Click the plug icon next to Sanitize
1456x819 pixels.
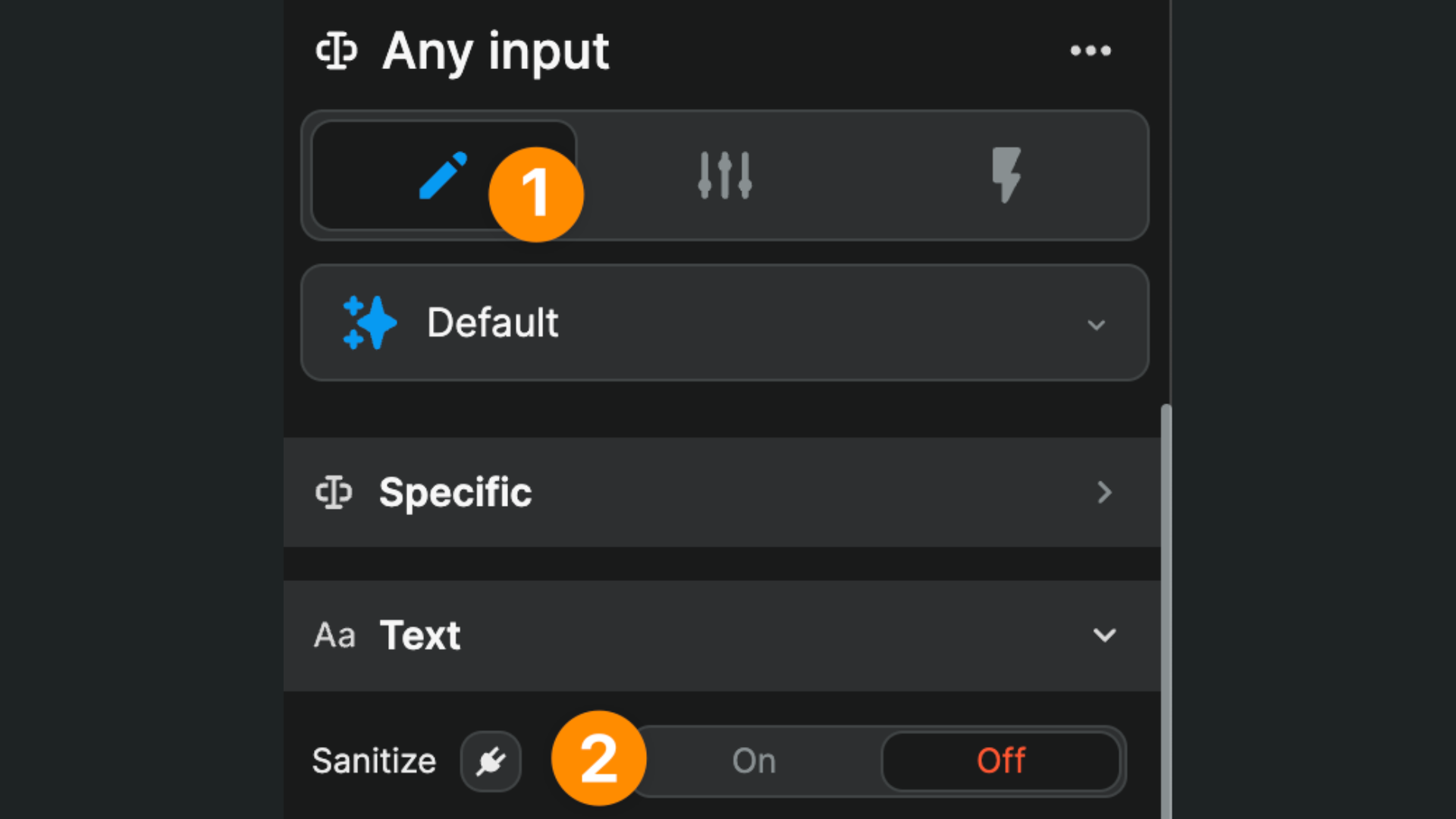coord(491,761)
